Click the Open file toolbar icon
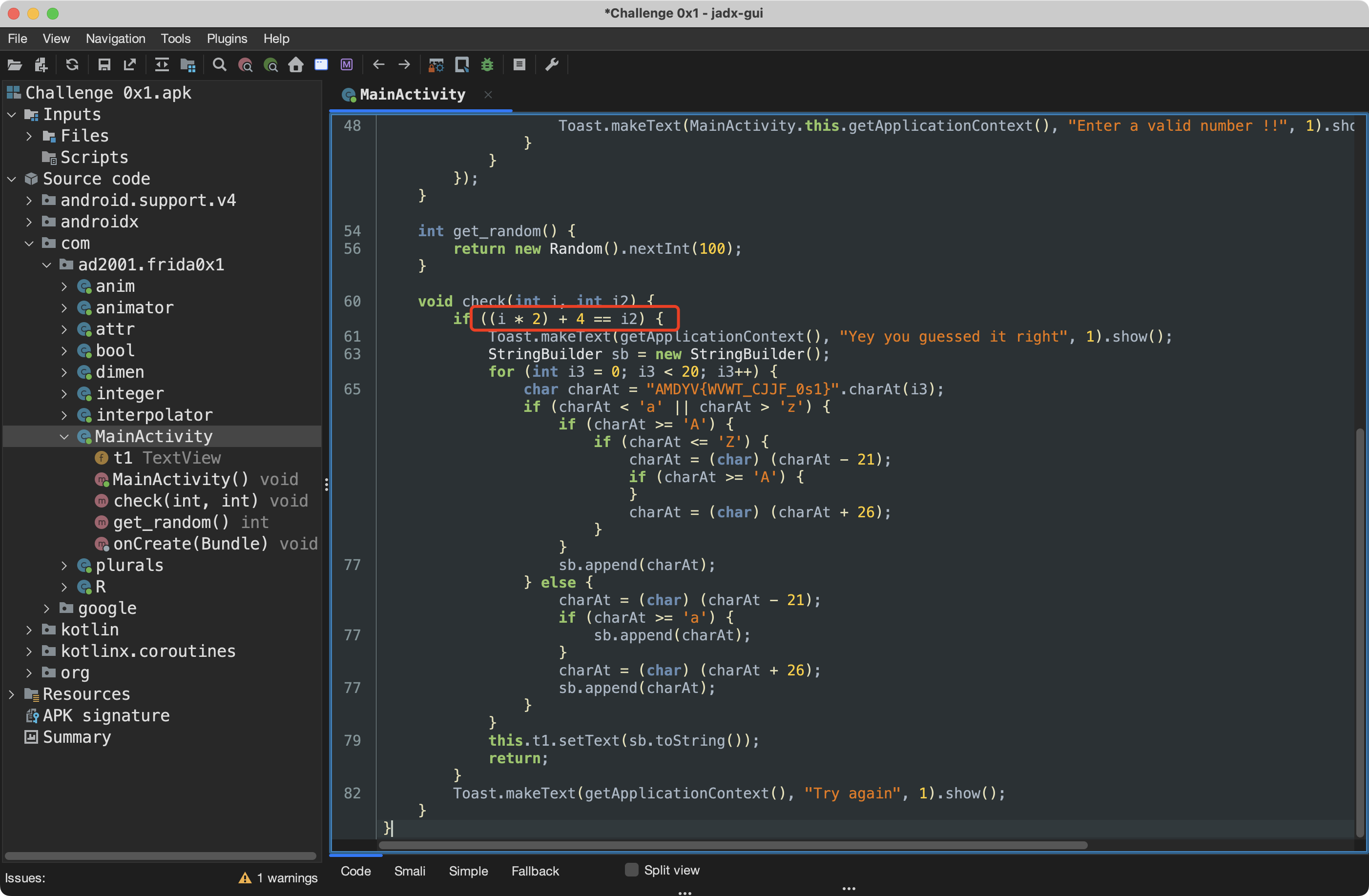Viewport: 1369px width, 896px height. pyautogui.click(x=15, y=64)
